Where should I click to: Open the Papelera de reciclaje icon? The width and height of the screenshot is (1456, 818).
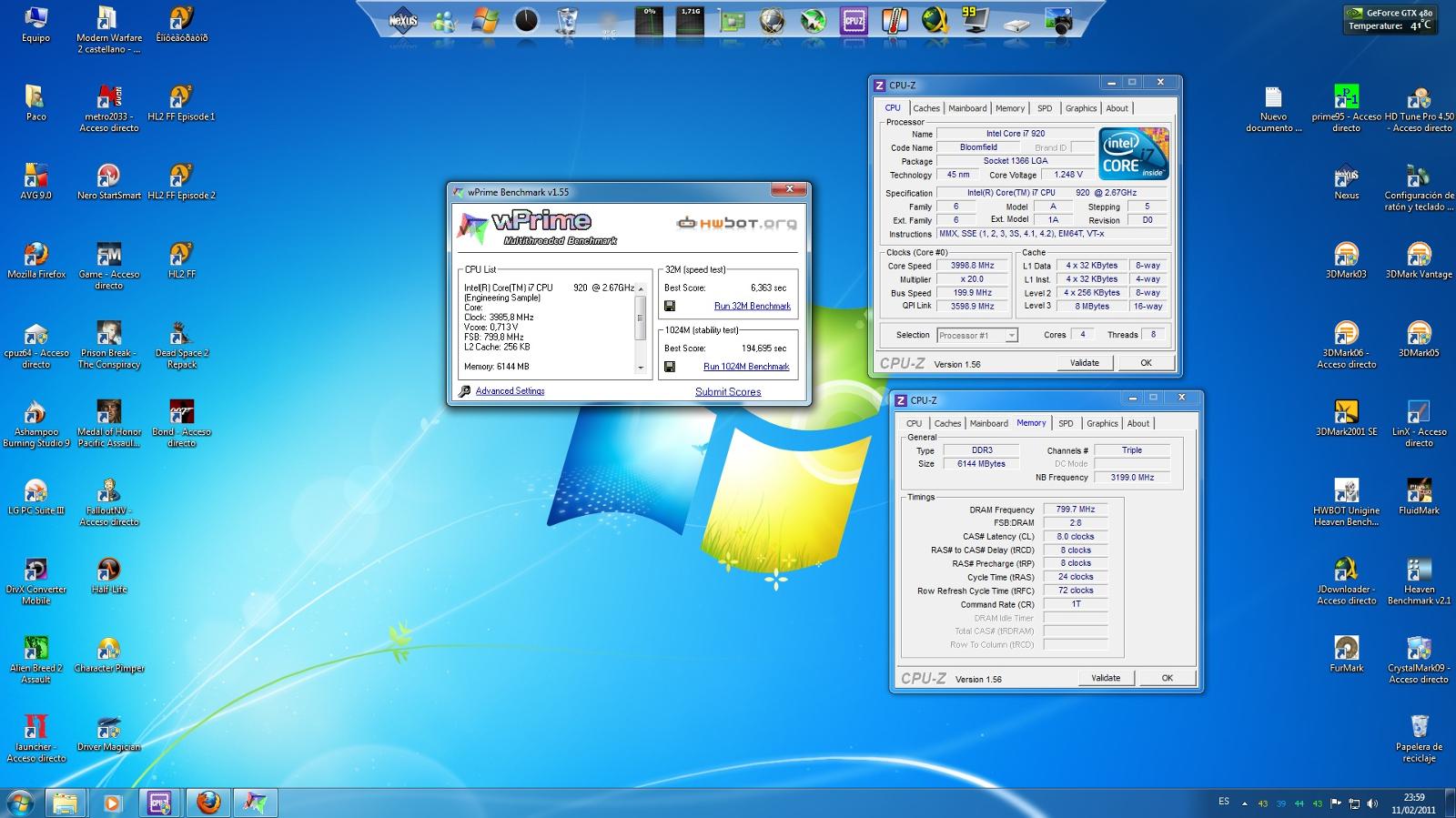(x=1419, y=739)
